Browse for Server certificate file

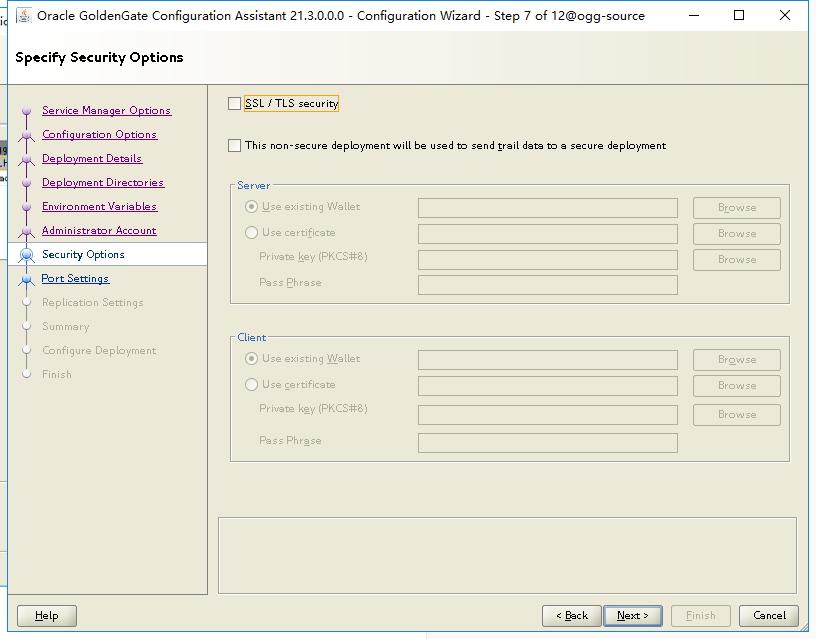(736, 234)
